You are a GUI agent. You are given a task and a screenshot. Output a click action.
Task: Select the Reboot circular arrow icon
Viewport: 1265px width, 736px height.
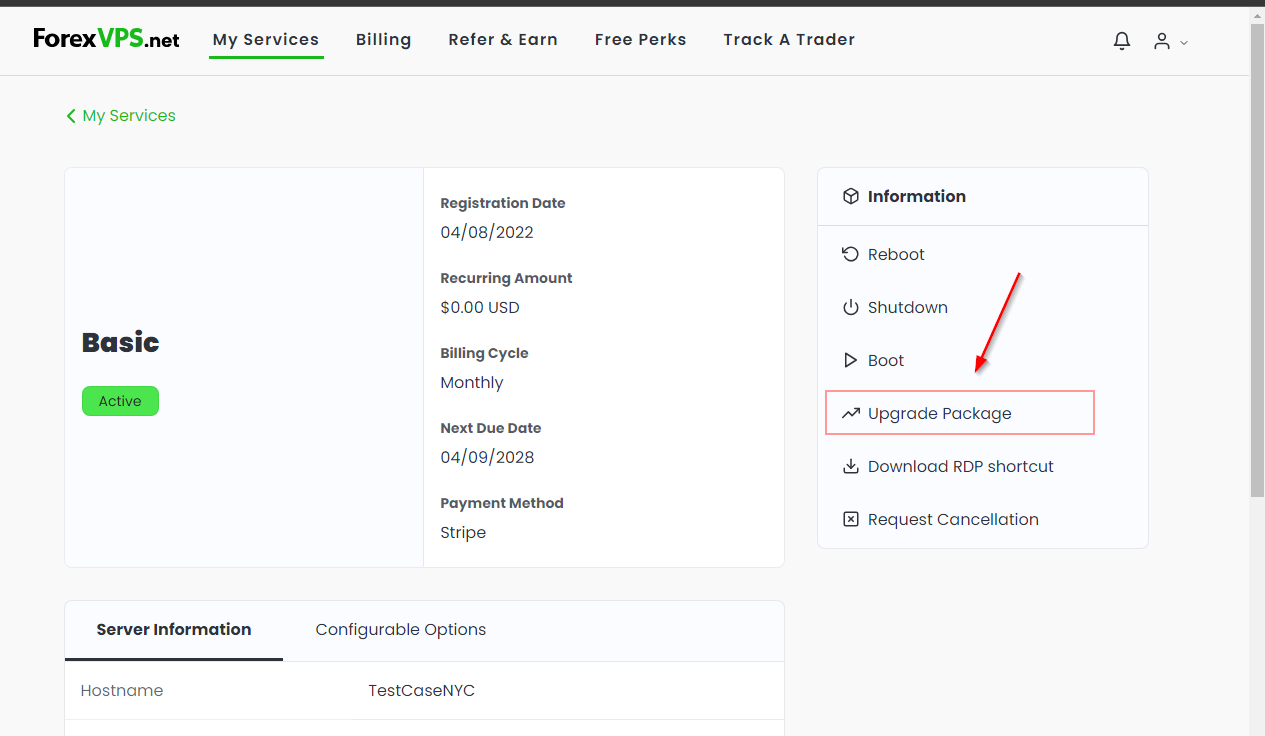(850, 253)
